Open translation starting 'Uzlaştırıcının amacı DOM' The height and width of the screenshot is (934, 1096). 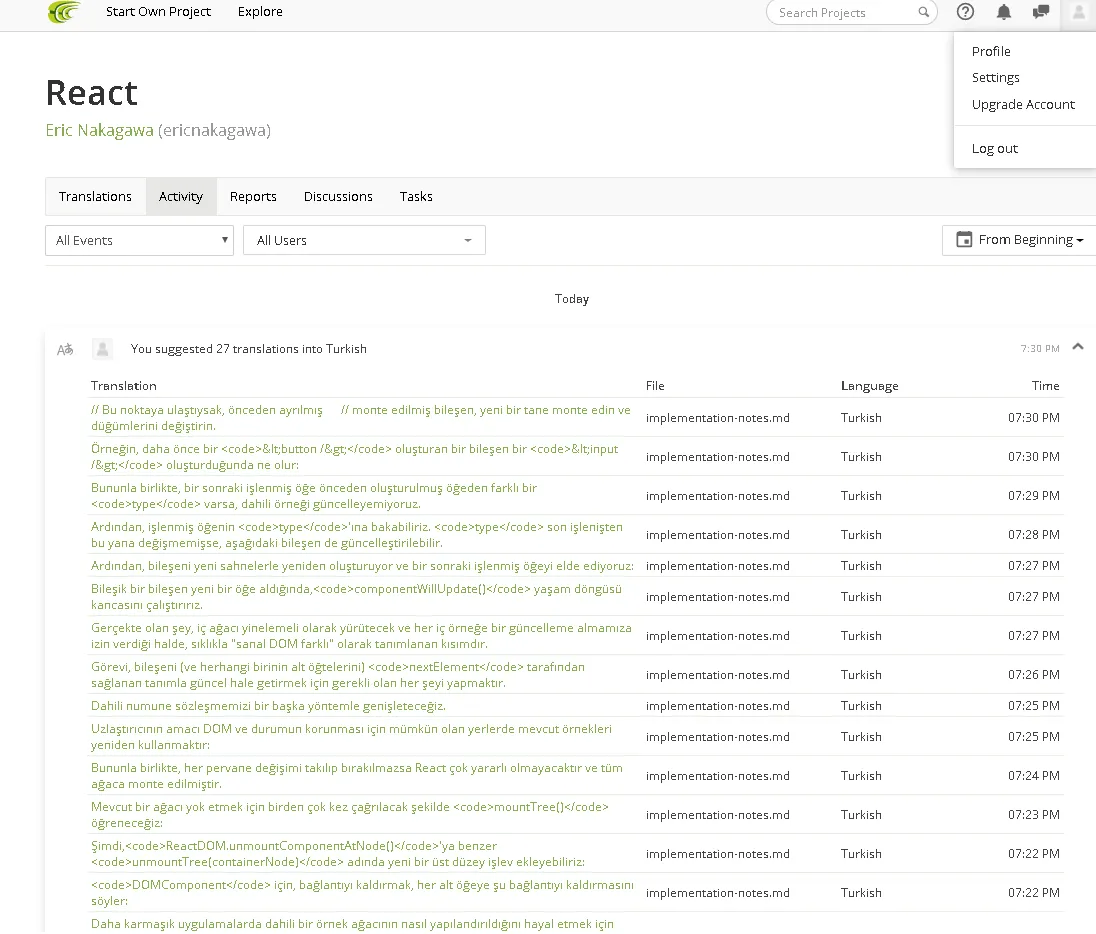coord(351,737)
